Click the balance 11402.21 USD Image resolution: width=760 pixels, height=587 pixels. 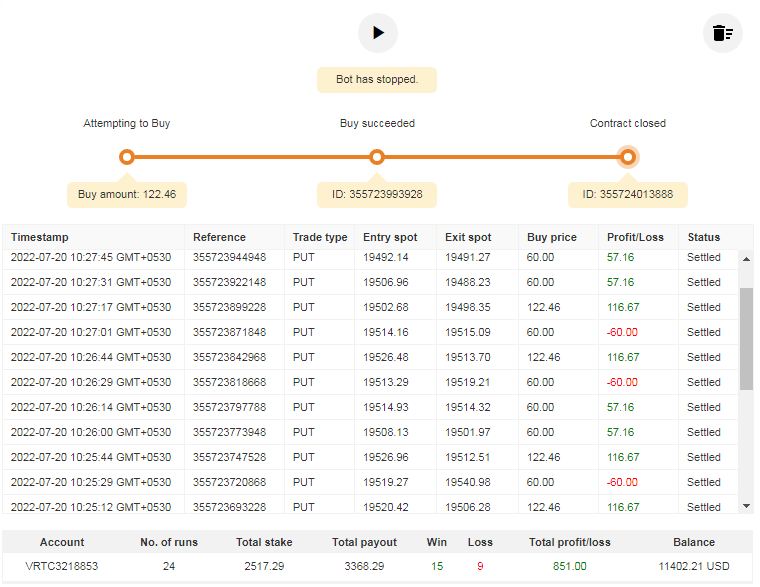coord(694,566)
